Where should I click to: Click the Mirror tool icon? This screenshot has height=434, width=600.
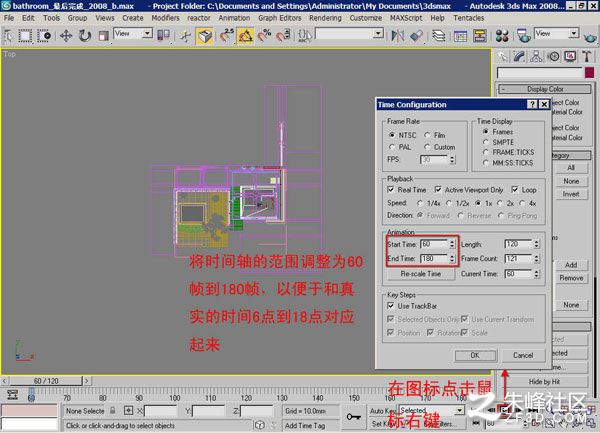[x=398, y=36]
